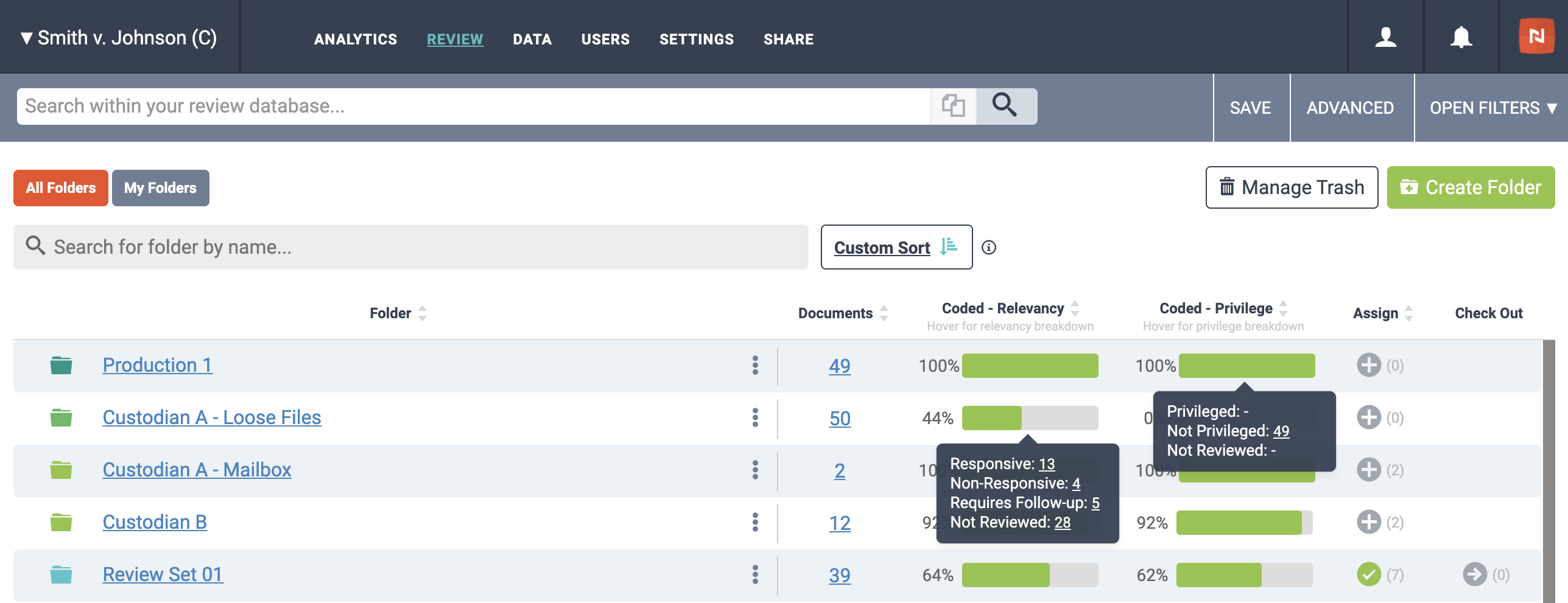Run search with magnifier button
This screenshot has height=603, width=1568.
(x=1005, y=106)
